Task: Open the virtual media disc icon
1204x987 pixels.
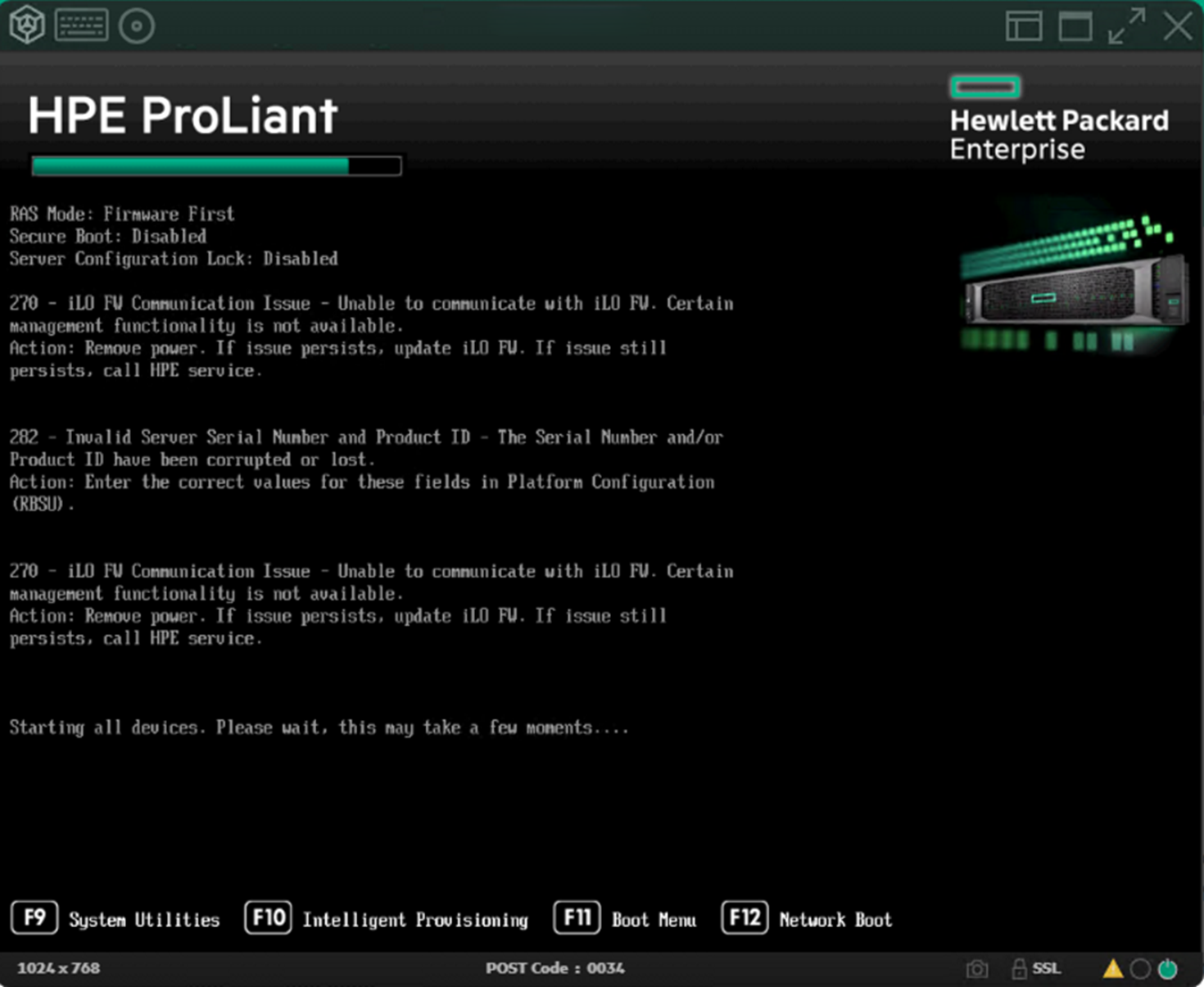Action: coord(137,26)
